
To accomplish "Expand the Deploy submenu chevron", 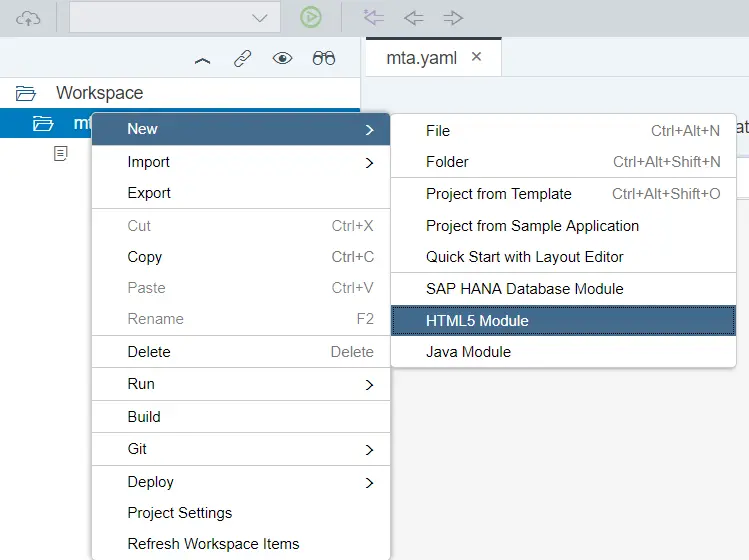I will tap(369, 483).
